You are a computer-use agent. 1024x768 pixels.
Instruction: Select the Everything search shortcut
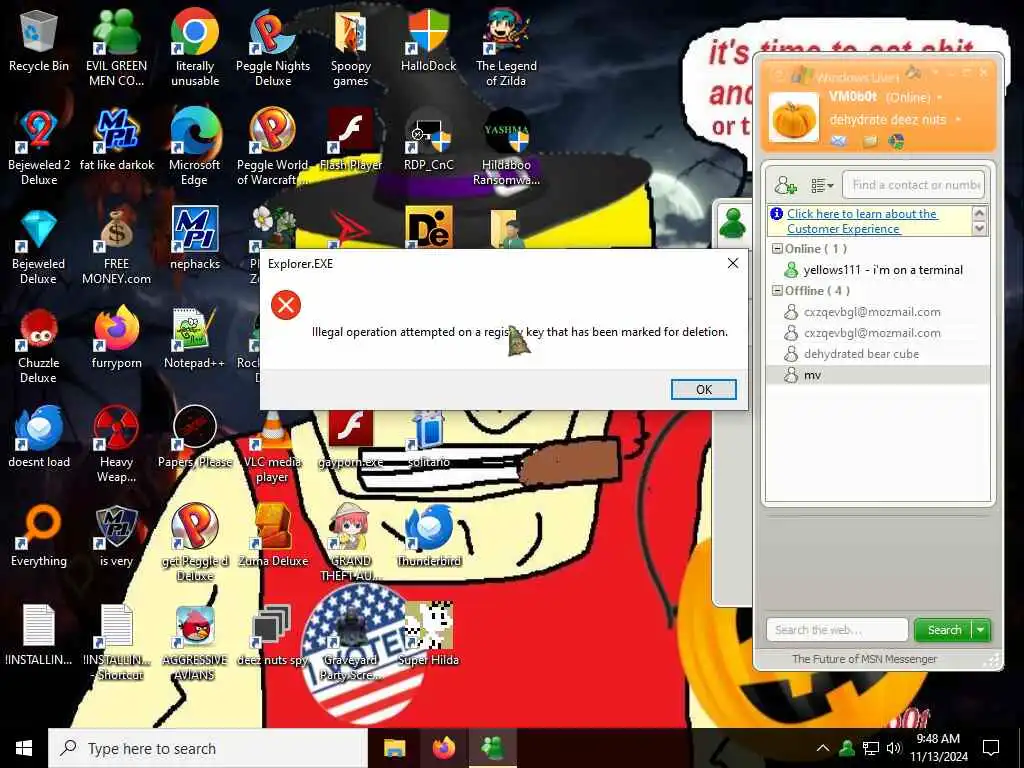coord(39,537)
